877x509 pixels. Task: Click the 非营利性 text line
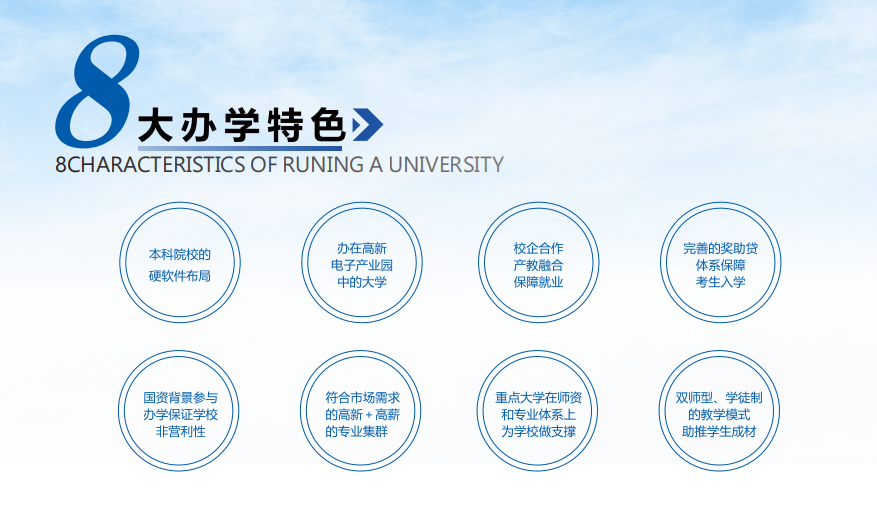[180, 431]
